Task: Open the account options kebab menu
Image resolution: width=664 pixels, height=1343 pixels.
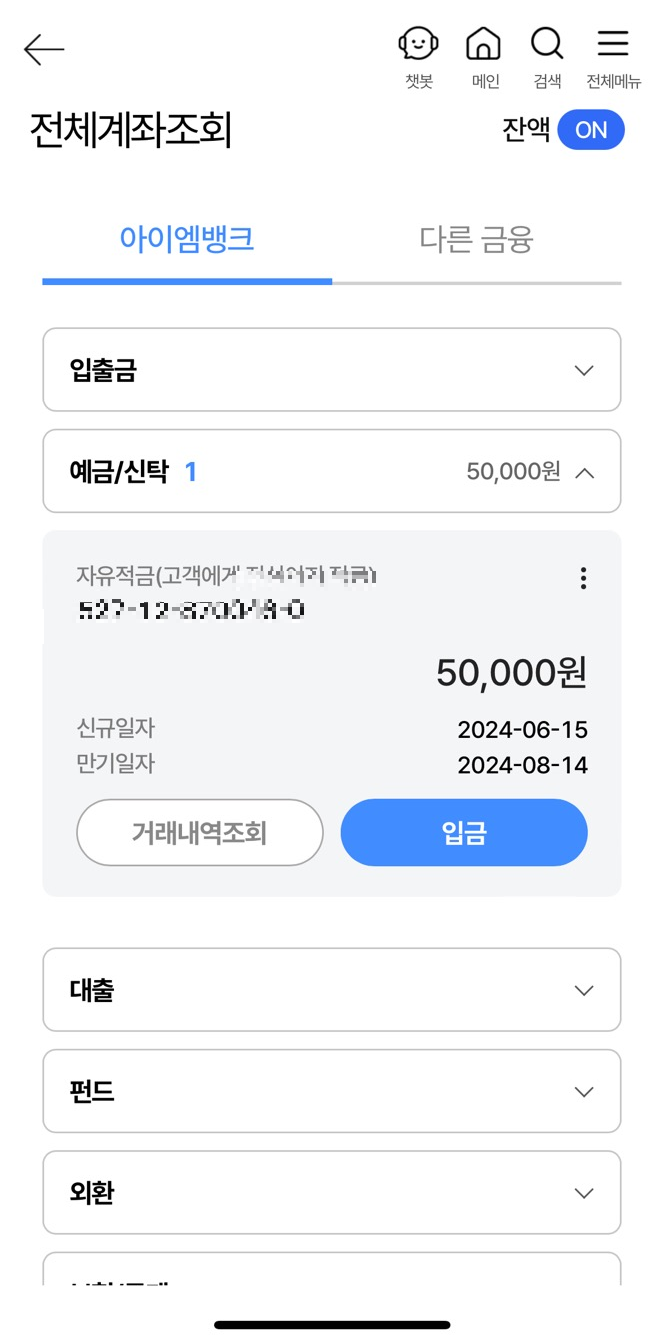Action: [583, 578]
